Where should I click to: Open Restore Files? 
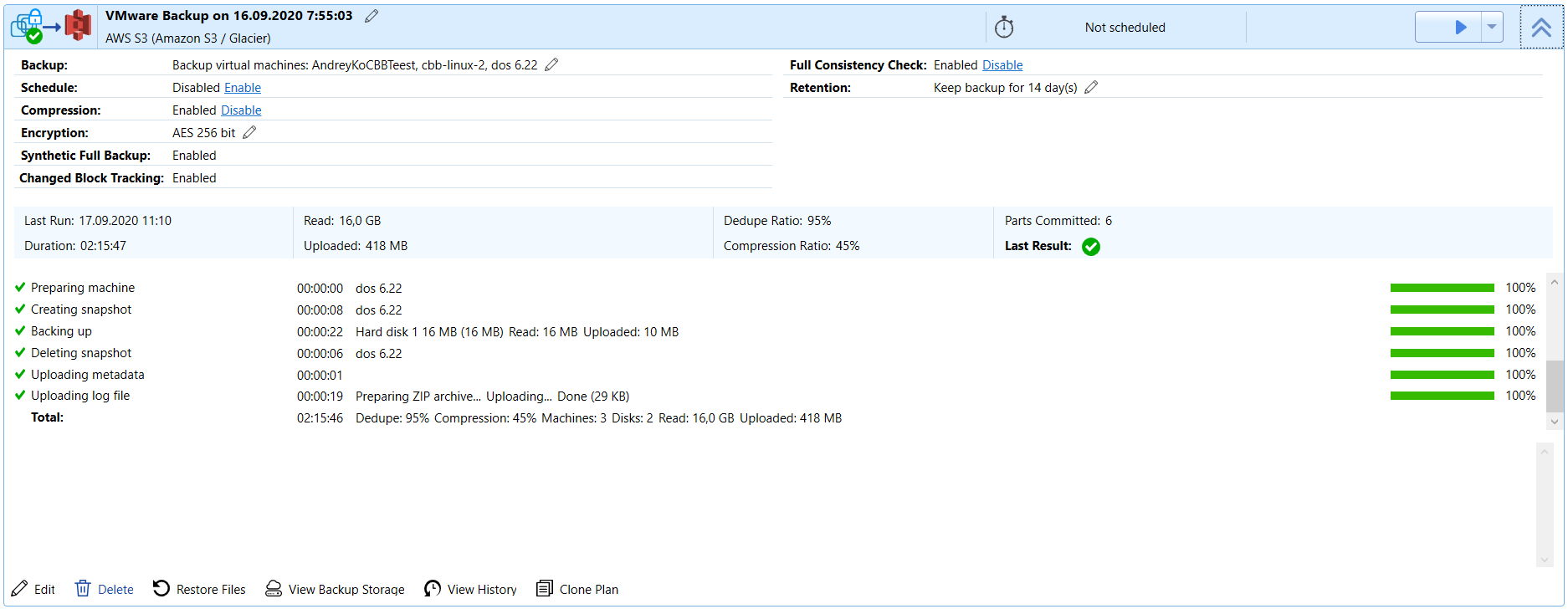tap(199, 589)
